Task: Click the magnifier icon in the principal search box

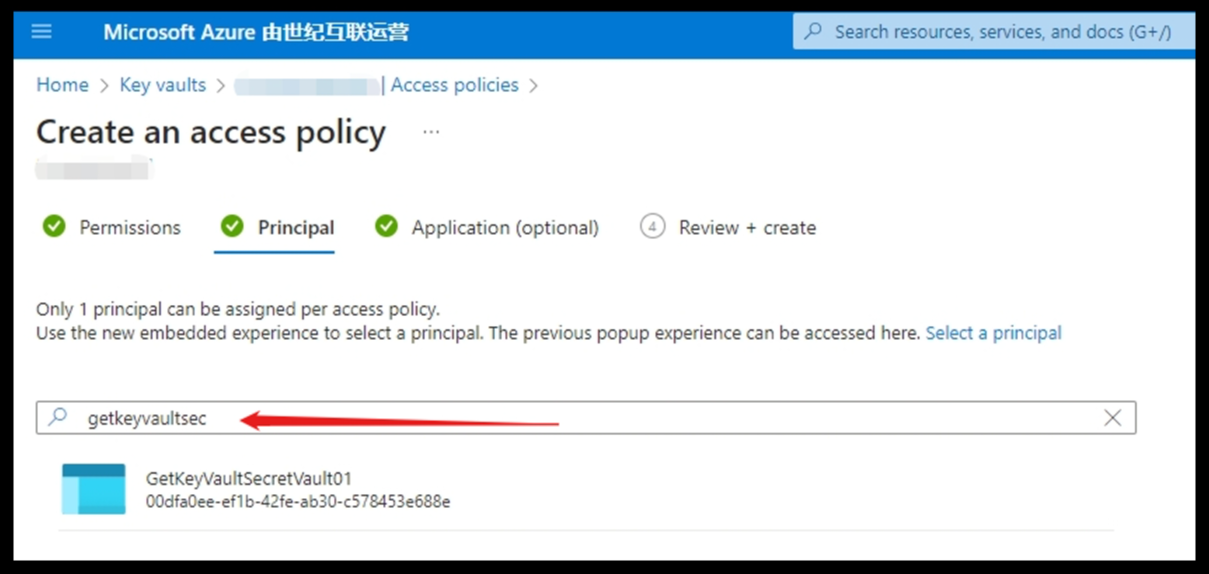Action: 58,418
